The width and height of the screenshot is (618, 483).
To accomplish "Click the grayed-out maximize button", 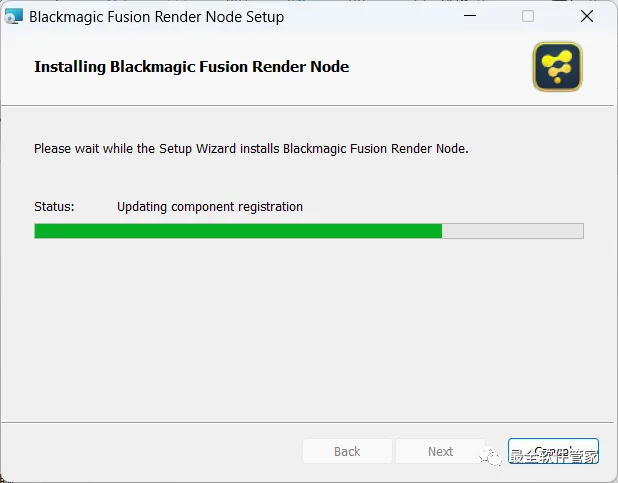I will (x=528, y=16).
